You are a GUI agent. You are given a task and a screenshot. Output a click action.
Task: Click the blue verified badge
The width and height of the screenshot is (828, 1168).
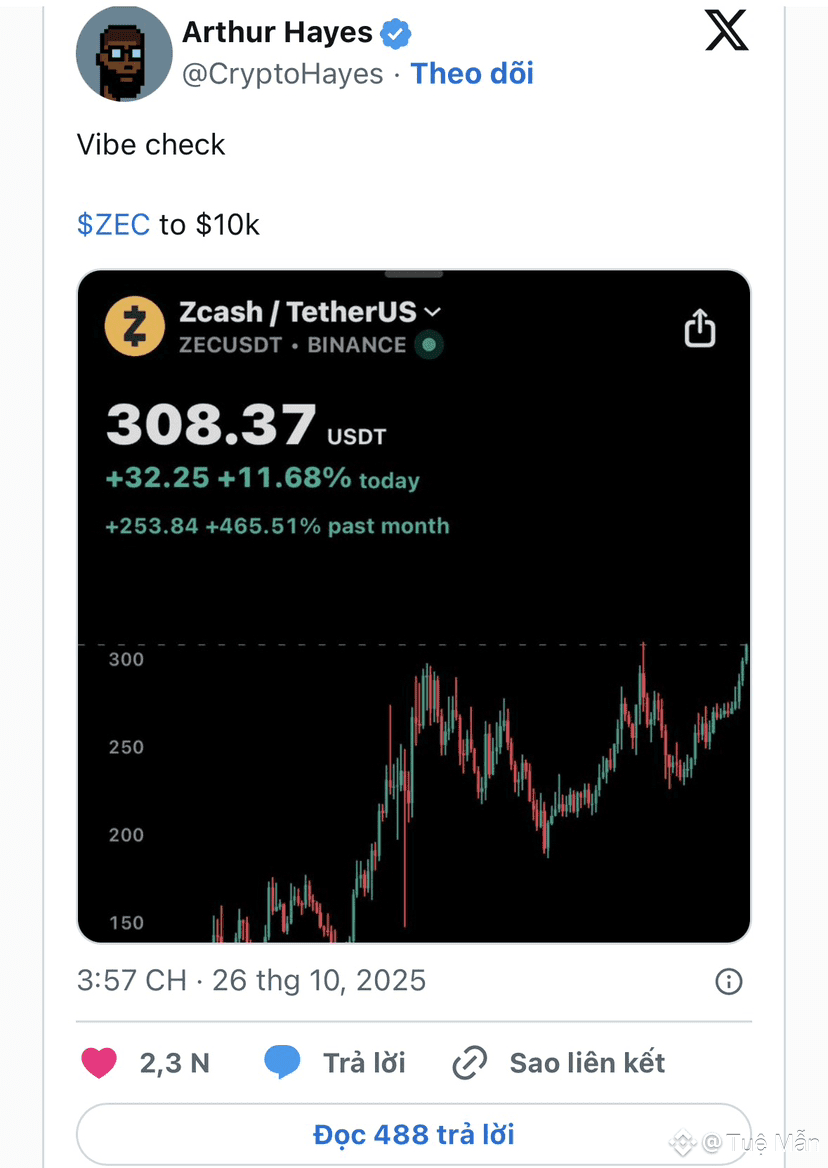coord(396,33)
